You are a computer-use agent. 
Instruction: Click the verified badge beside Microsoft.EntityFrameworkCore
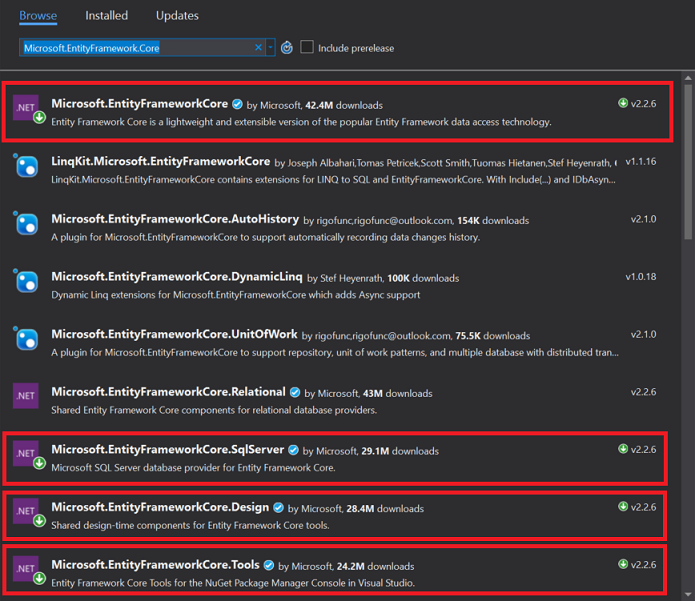click(238, 104)
